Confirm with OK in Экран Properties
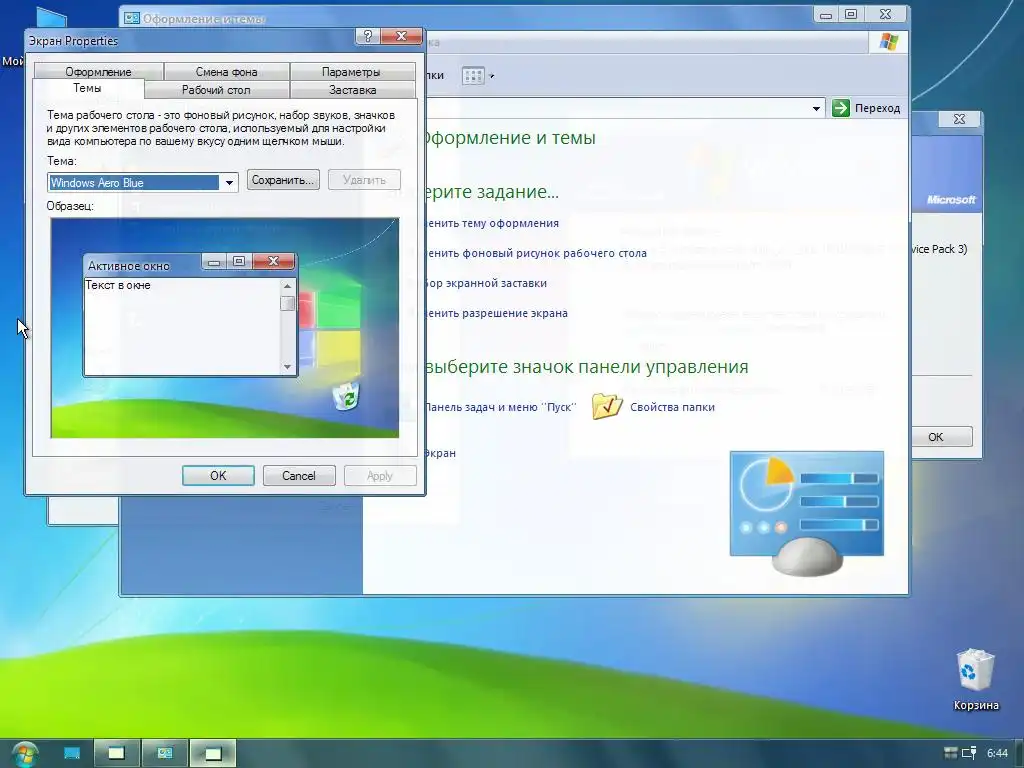The width and height of the screenshot is (1024, 768). [x=218, y=475]
